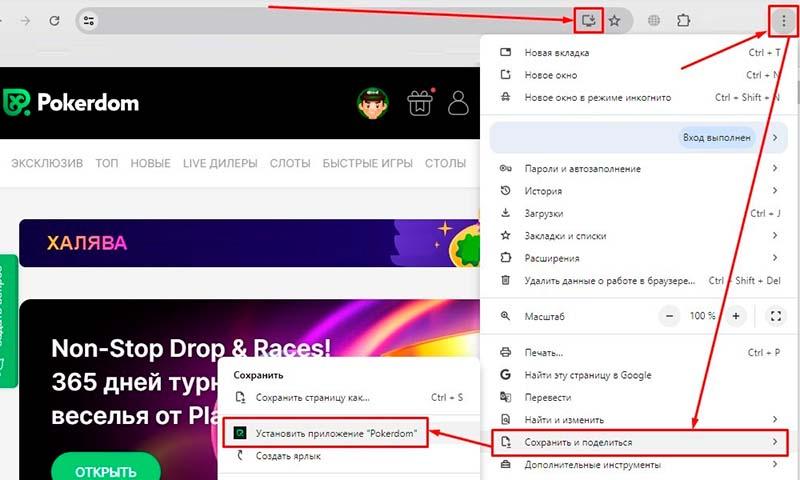Click the dealer avatar icon in Pokerdom header
The image size is (800, 480).
(373, 104)
